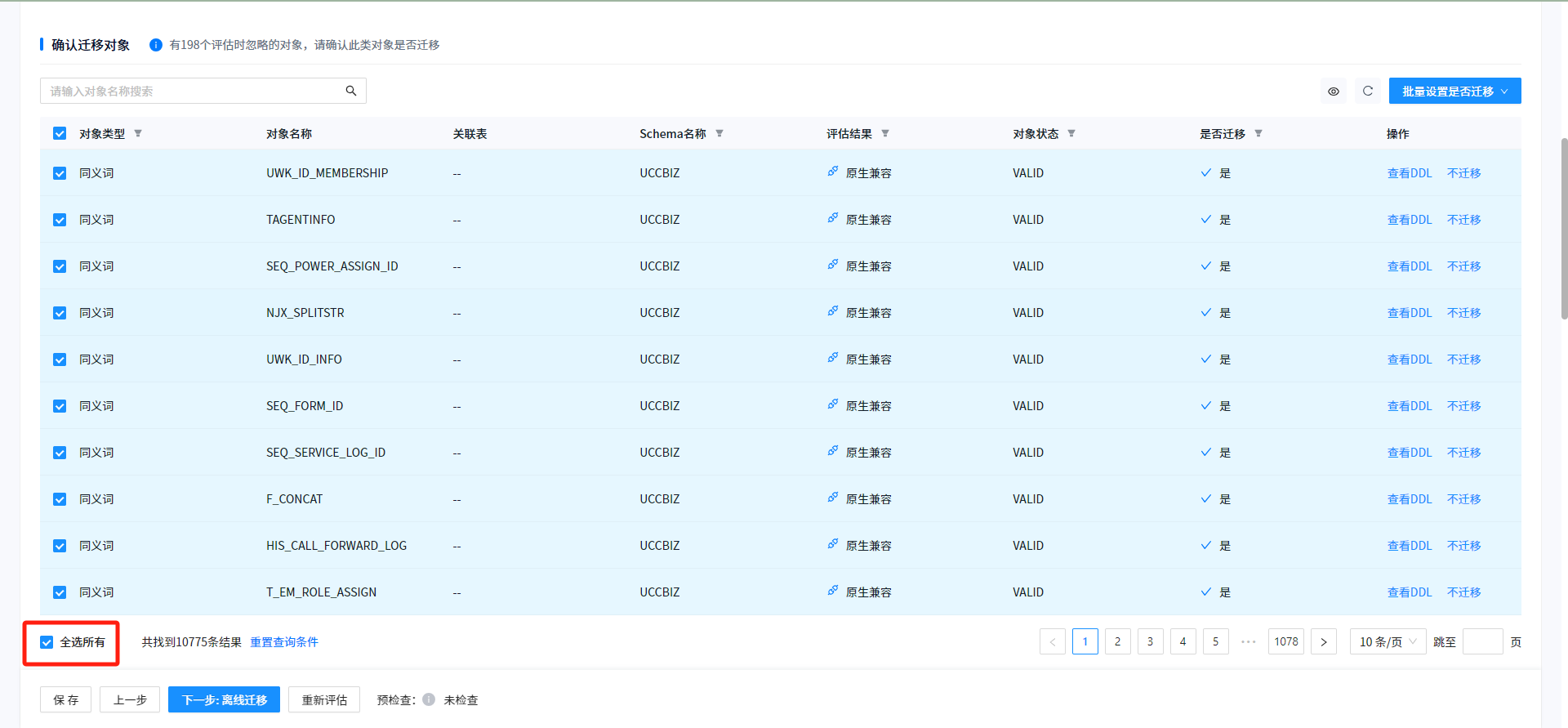Uncheck the SEQ_FORM_ID row checkbox
This screenshot has width=1568, height=728.
pos(60,406)
